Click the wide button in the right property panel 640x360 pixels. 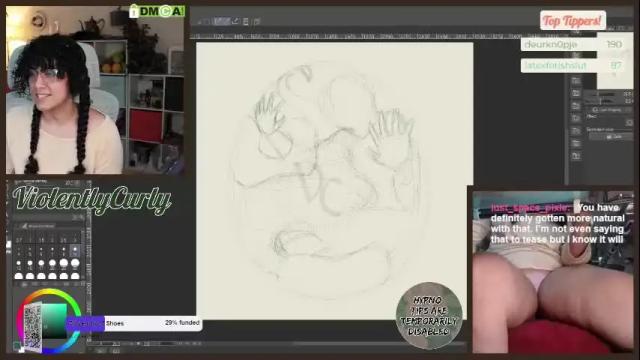click(x=611, y=137)
